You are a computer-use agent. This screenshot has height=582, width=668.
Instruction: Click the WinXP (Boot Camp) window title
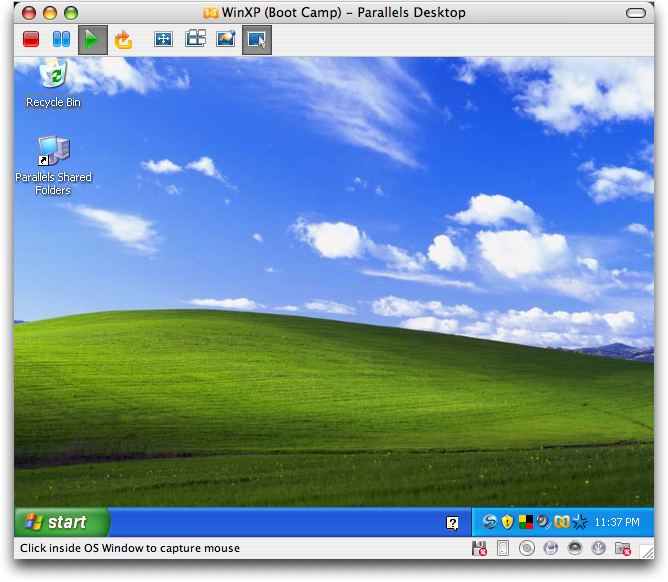tap(334, 12)
